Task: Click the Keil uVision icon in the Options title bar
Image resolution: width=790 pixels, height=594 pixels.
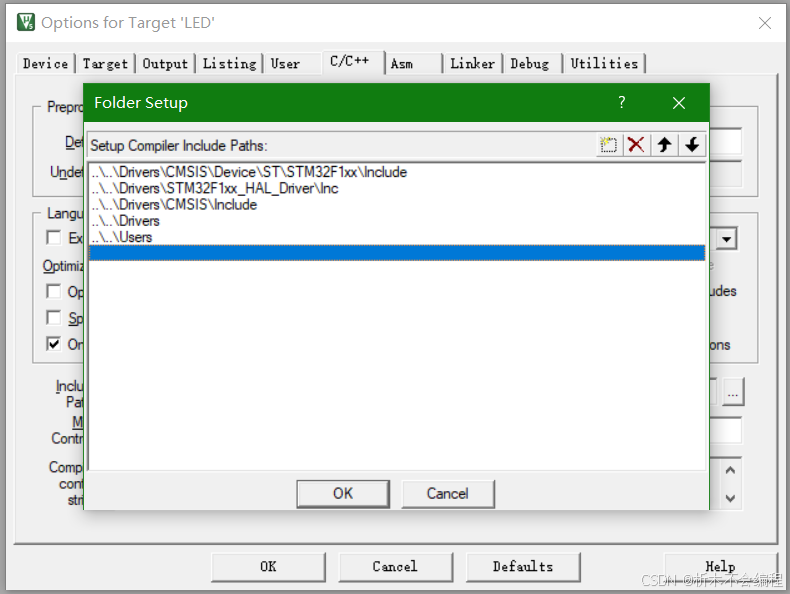Action: point(26,23)
